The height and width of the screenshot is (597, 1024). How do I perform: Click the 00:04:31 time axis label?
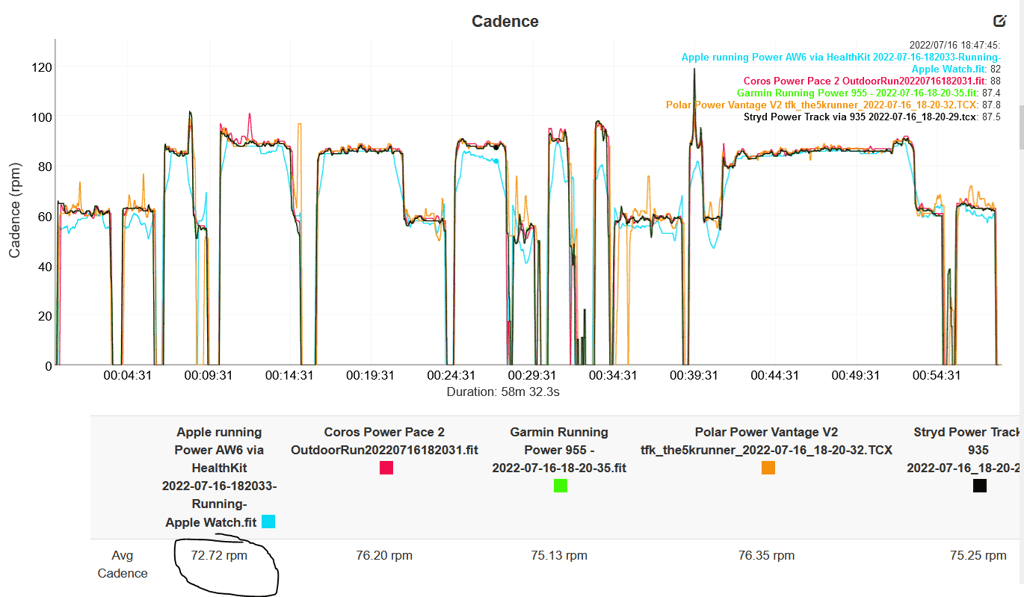click(127, 376)
